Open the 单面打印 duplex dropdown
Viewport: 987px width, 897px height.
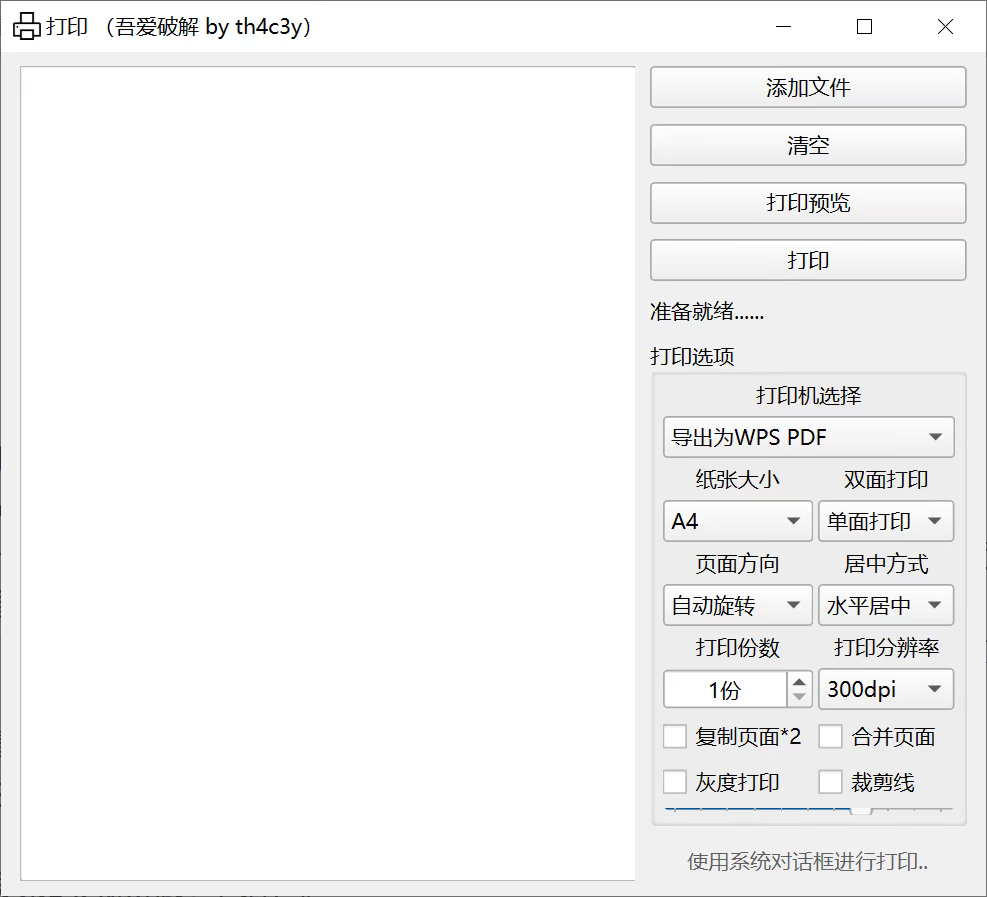tap(885, 521)
